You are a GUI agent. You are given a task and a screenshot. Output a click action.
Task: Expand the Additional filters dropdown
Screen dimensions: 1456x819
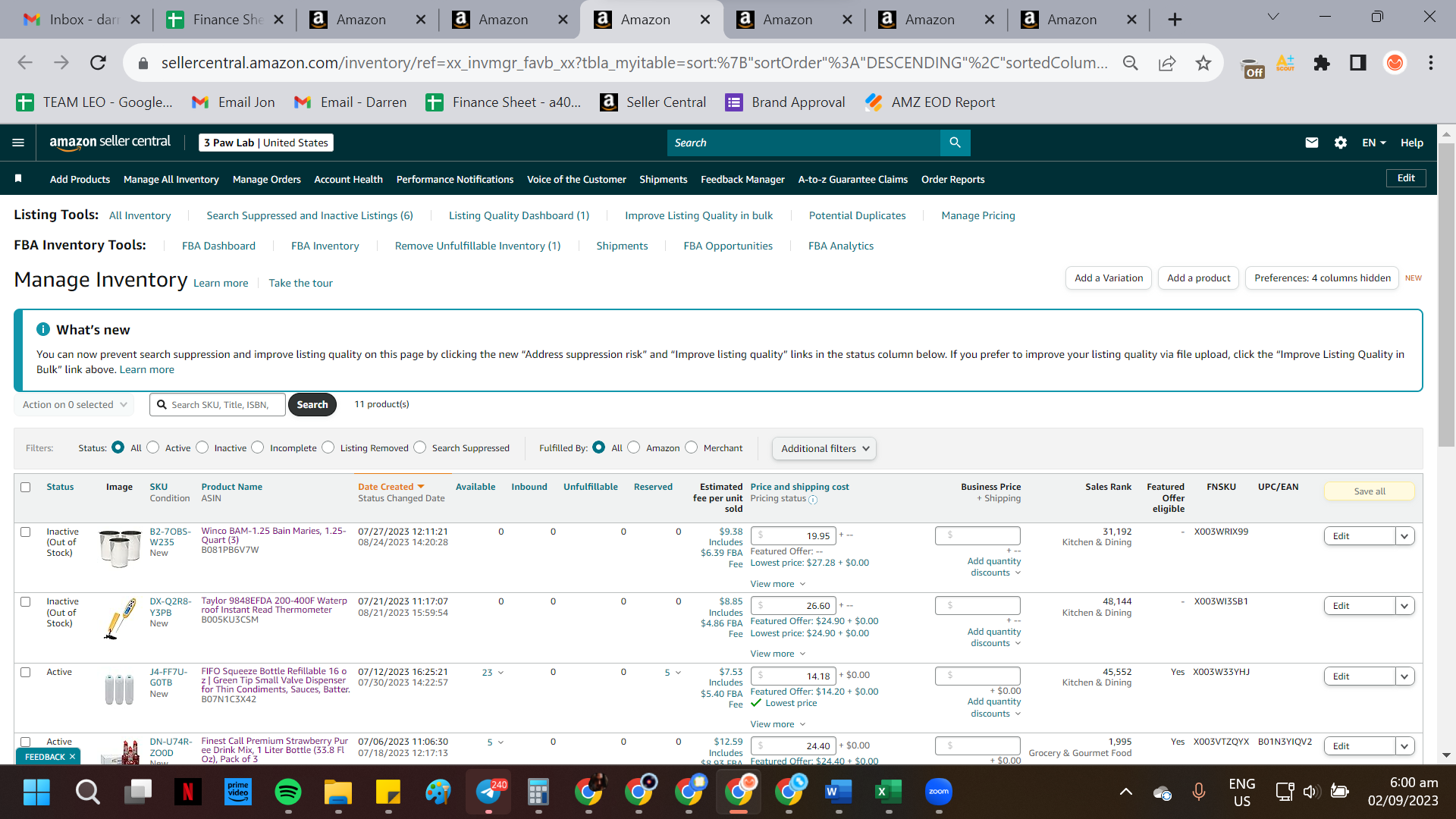(x=824, y=448)
